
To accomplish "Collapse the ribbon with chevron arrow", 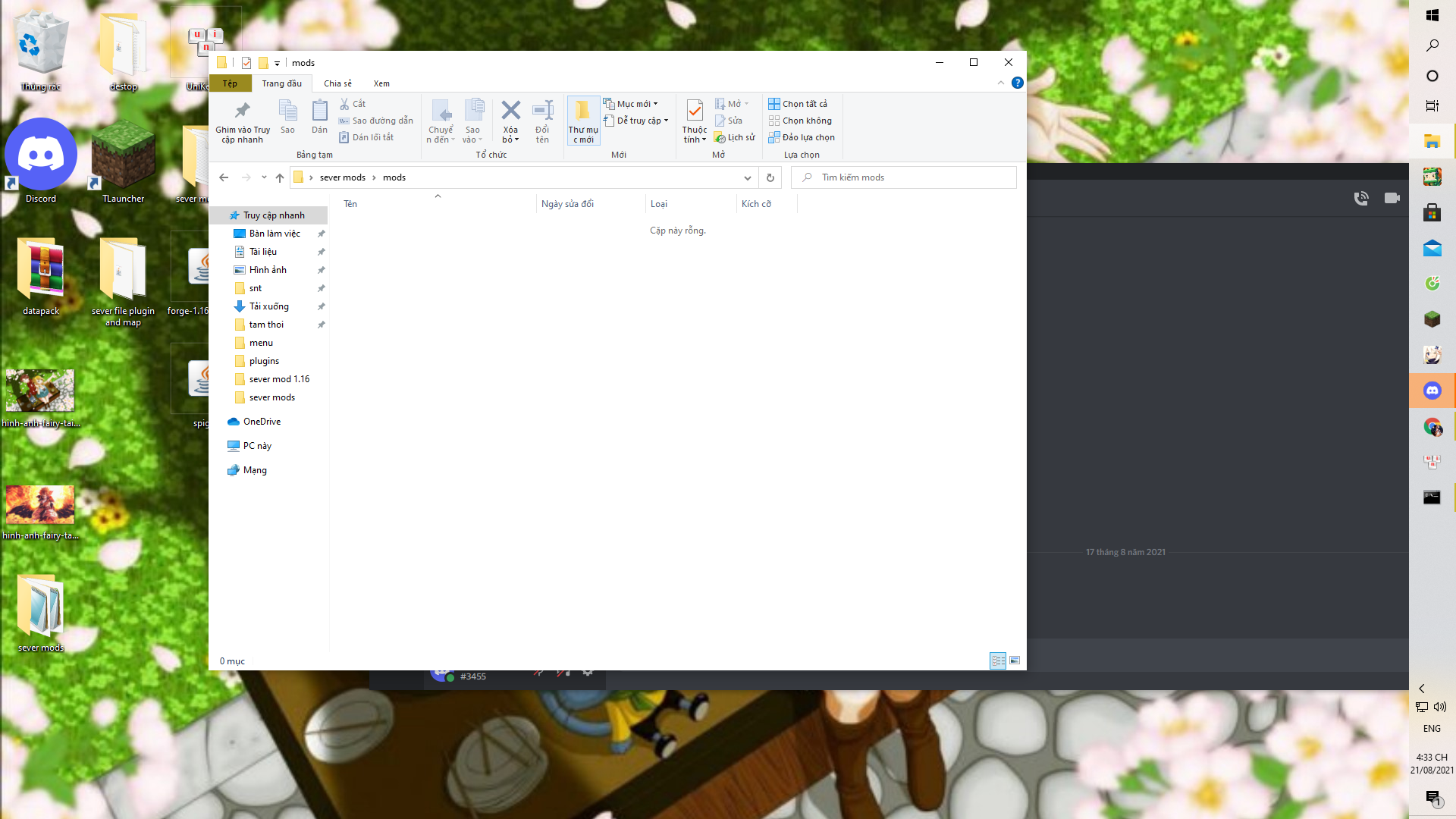I will click(x=1000, y=83).
